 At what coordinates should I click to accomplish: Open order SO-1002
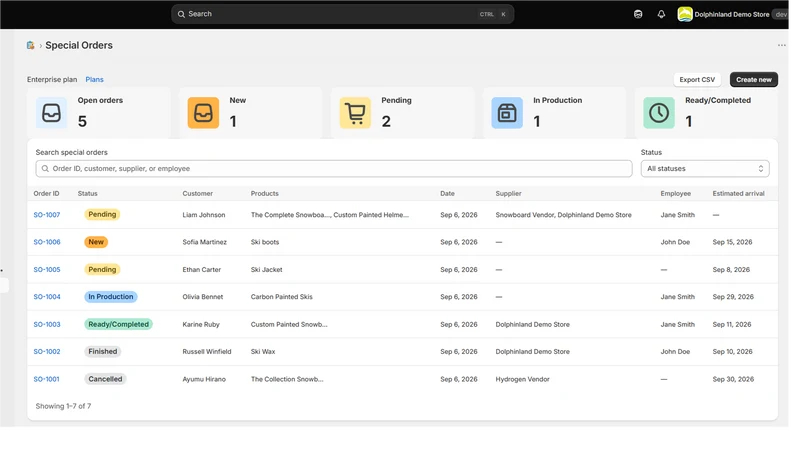point(47,352)
